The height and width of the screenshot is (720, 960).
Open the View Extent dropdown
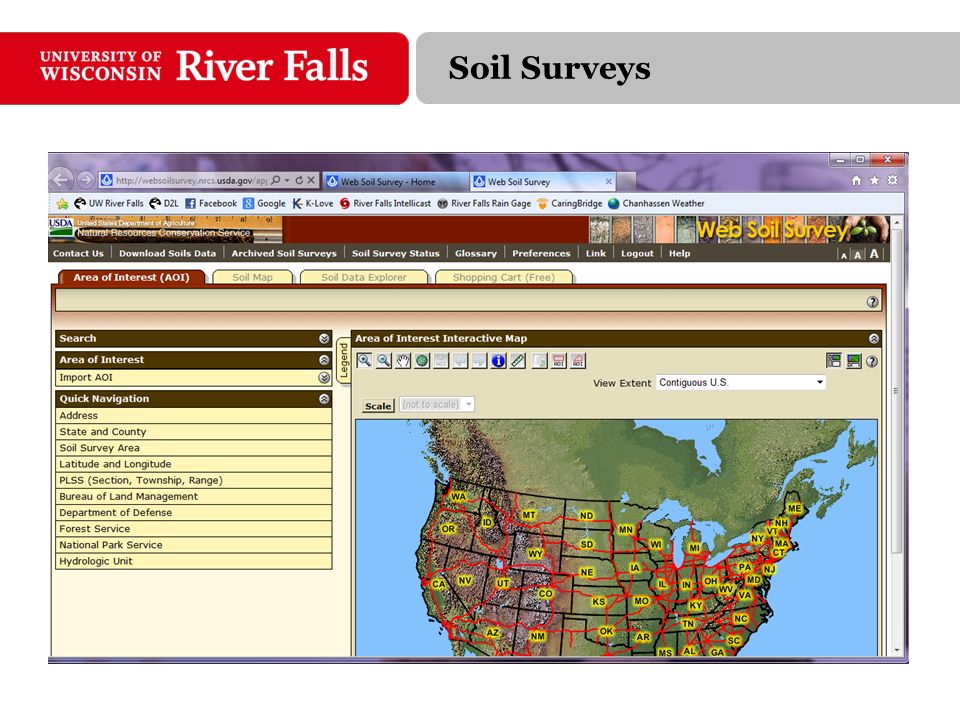[741, 383]
